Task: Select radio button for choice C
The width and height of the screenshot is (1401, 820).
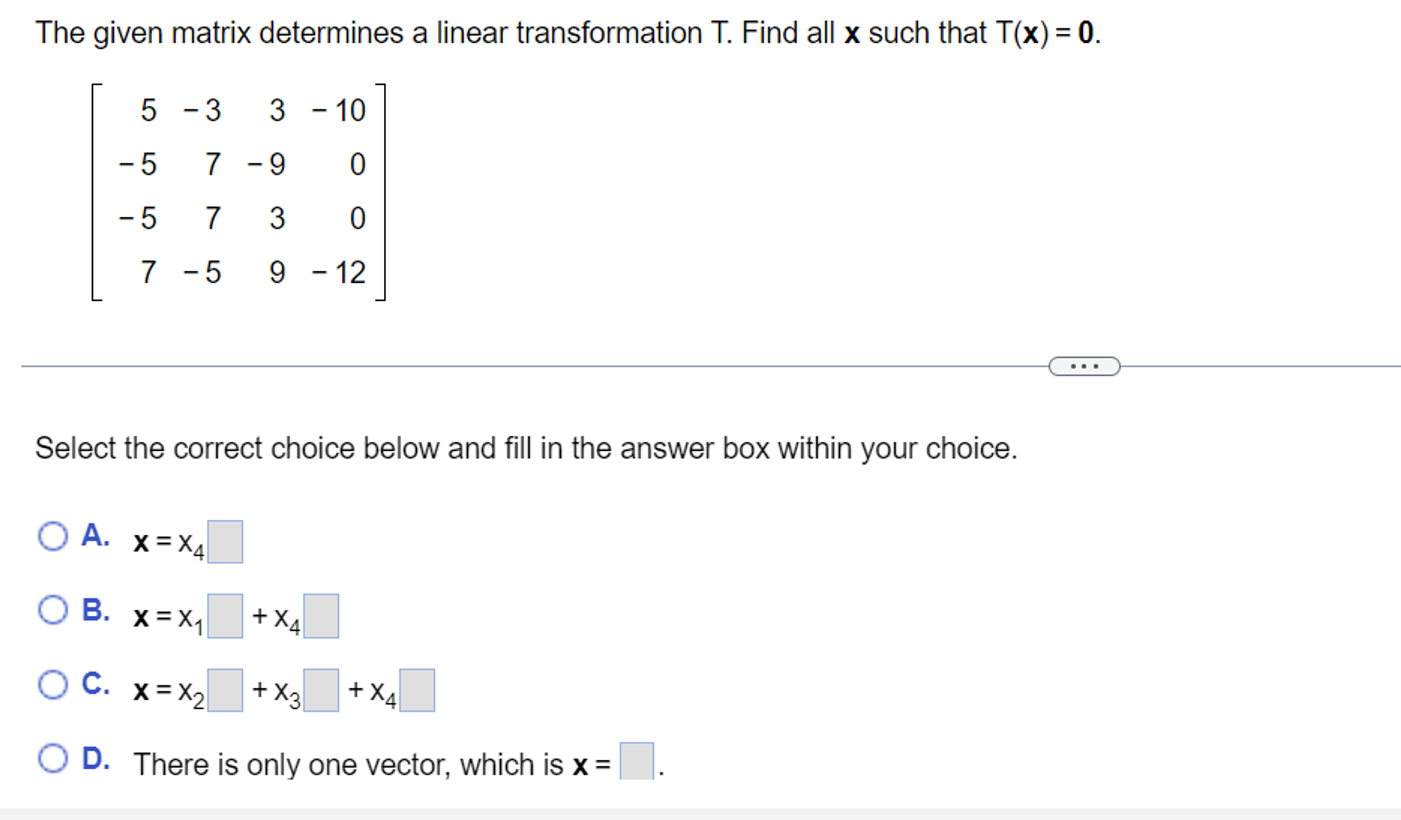Action: pos(52,684)
